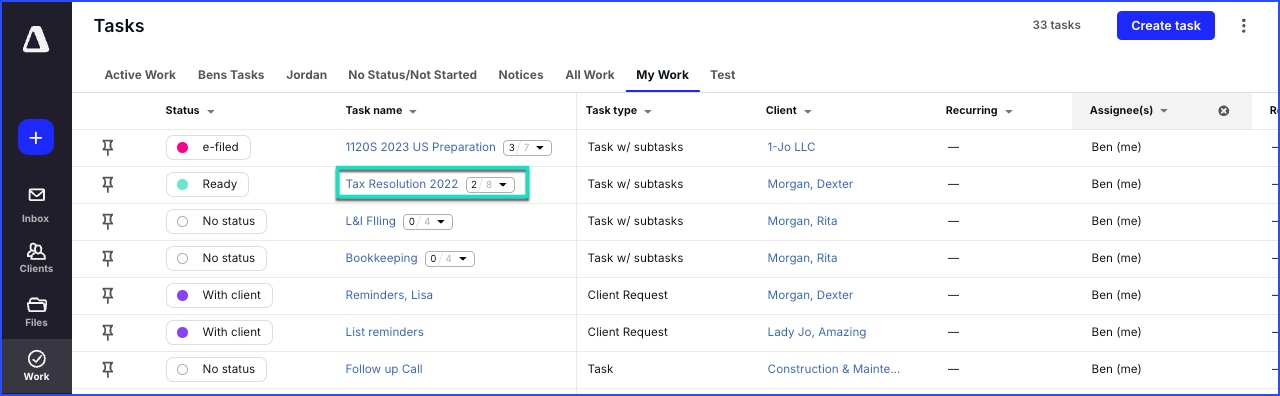
Task: Expand subtasks 3/7 for 1120S 2023
Action: click(x=527, y=147)
